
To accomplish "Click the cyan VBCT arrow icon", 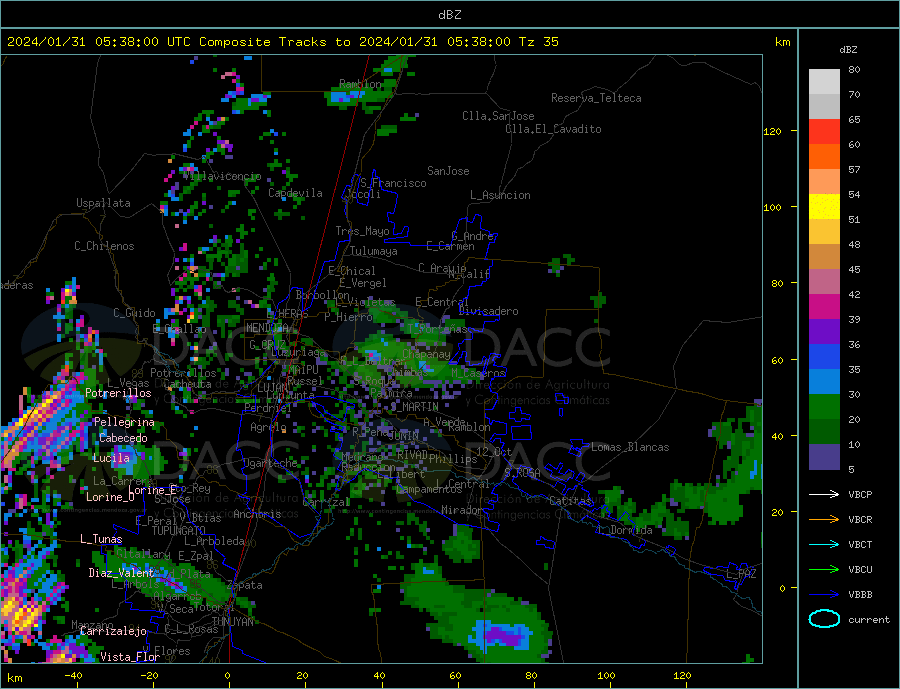I will tap(824, 544).
